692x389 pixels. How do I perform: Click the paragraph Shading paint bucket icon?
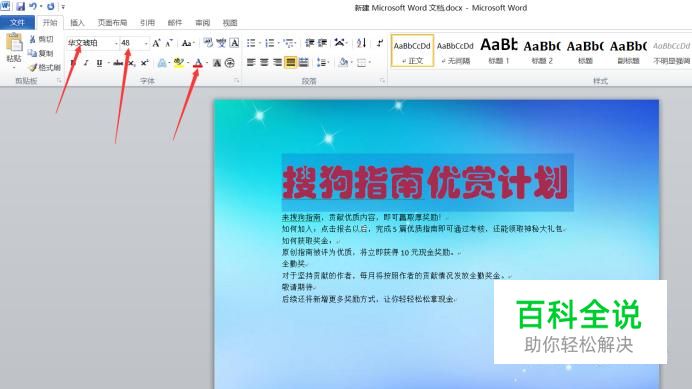(343, 63)
